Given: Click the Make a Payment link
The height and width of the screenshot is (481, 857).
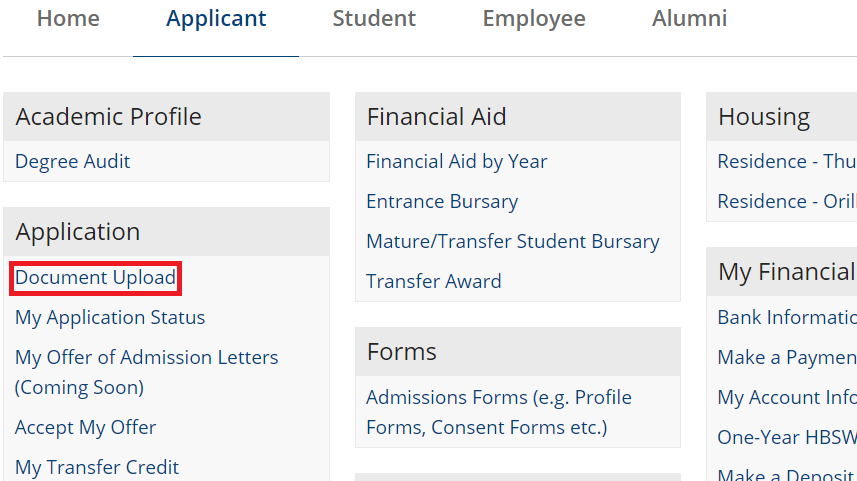Looking at the screenshot, I should [786, 358].
